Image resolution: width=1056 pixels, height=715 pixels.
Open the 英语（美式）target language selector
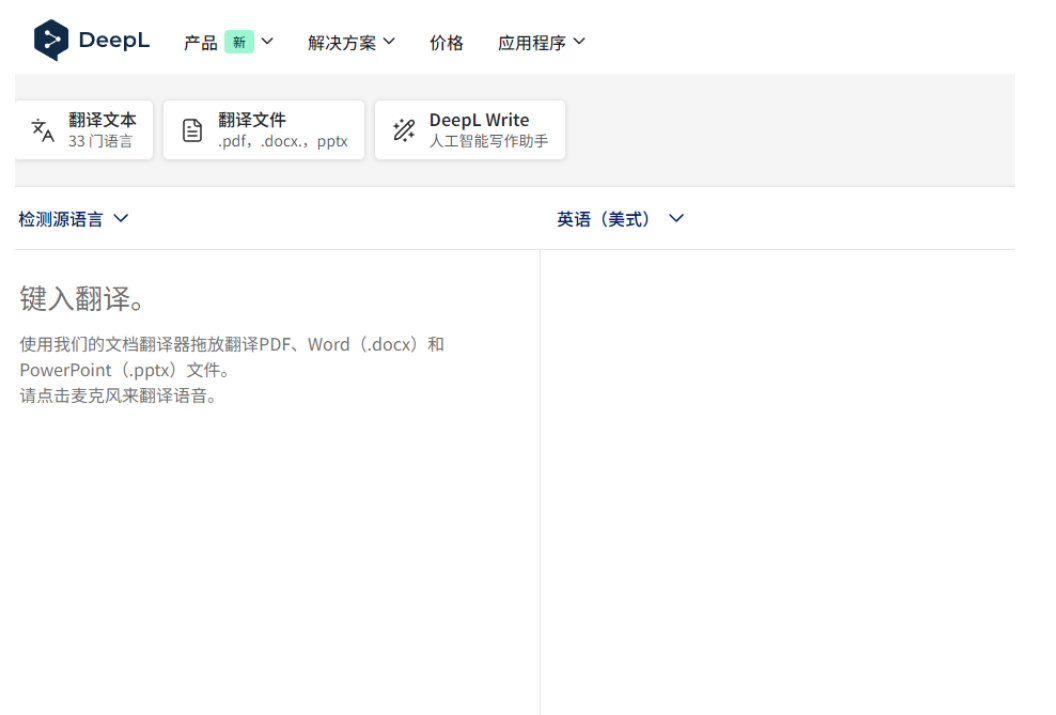[x=620, y=219]
